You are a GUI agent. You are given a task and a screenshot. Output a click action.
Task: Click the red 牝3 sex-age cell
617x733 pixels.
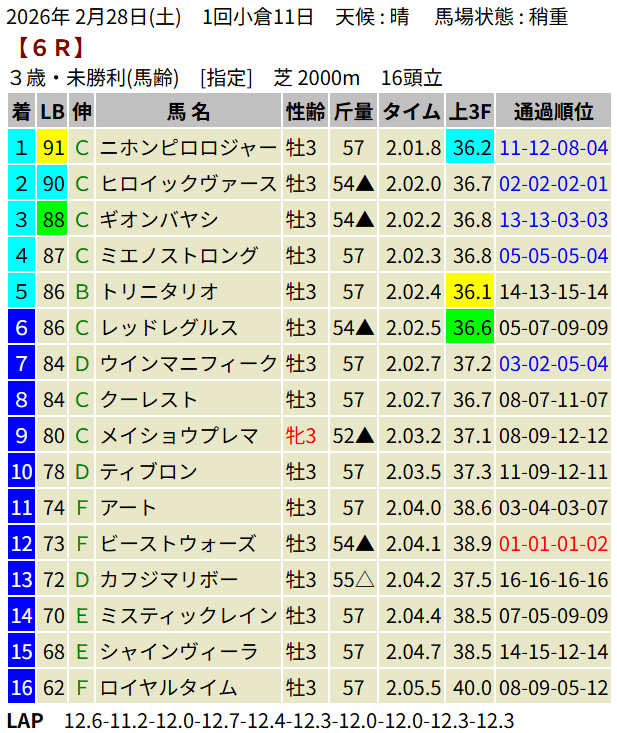300,436
